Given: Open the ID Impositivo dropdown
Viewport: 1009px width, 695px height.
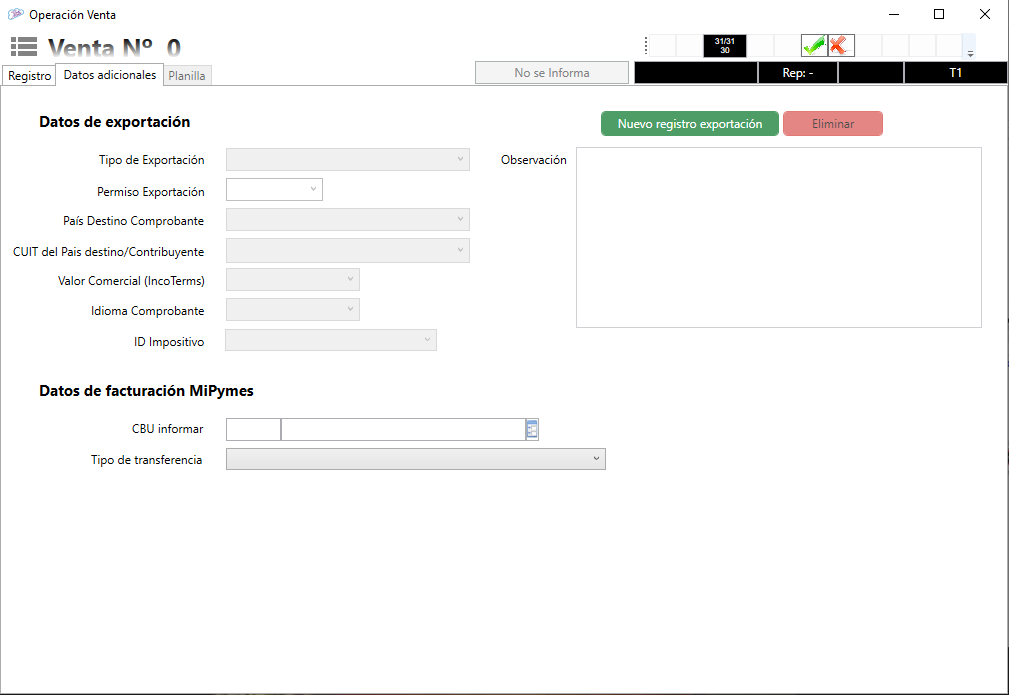Looking at the screenshot, I should [x=331, y=340].
